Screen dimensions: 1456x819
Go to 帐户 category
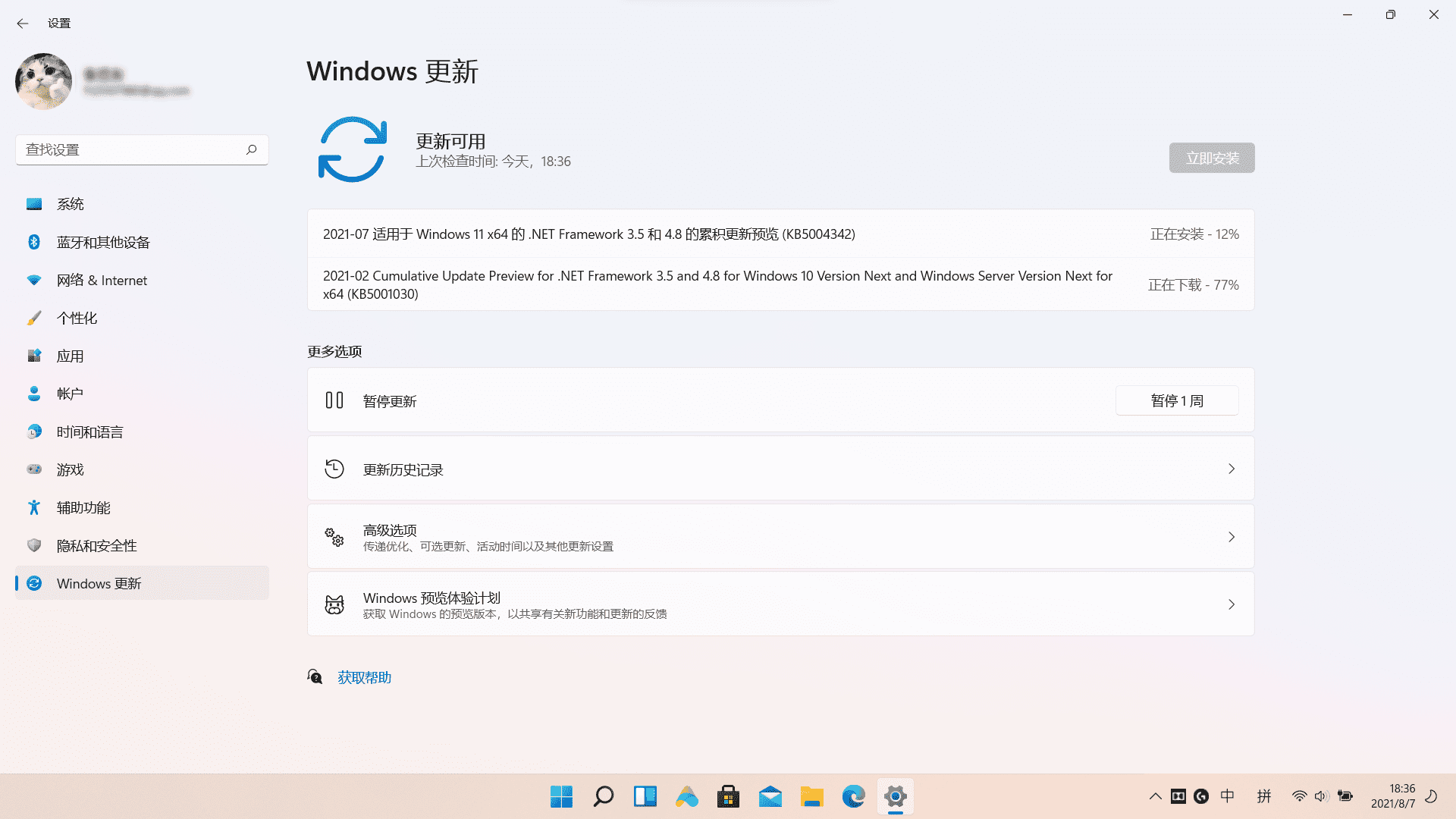(142, 394)
